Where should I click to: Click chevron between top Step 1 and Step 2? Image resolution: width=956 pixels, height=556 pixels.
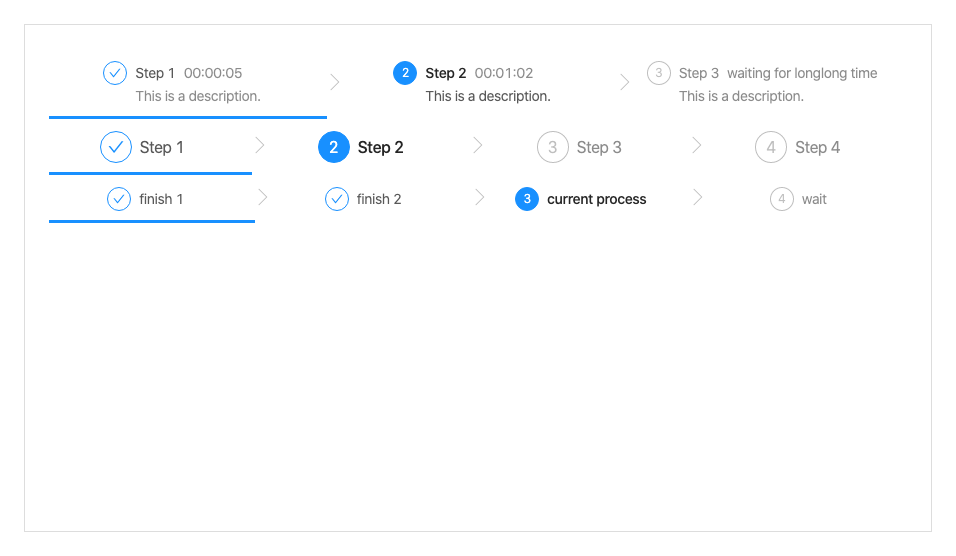click(335, 82)
